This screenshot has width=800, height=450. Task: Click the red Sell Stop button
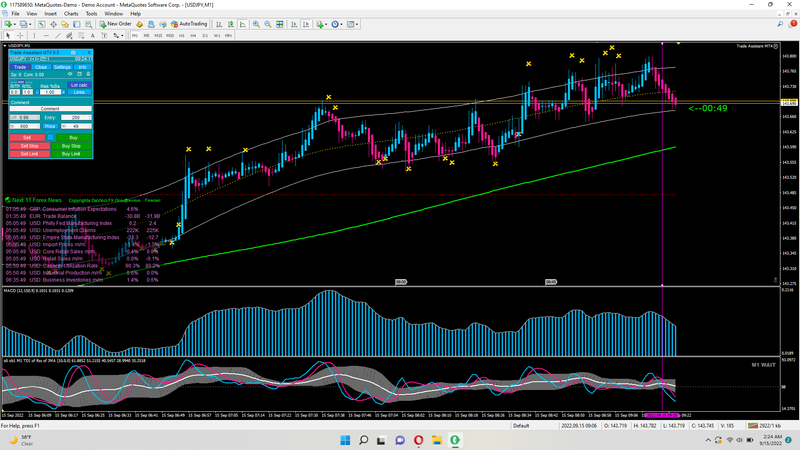coord(30,146)
